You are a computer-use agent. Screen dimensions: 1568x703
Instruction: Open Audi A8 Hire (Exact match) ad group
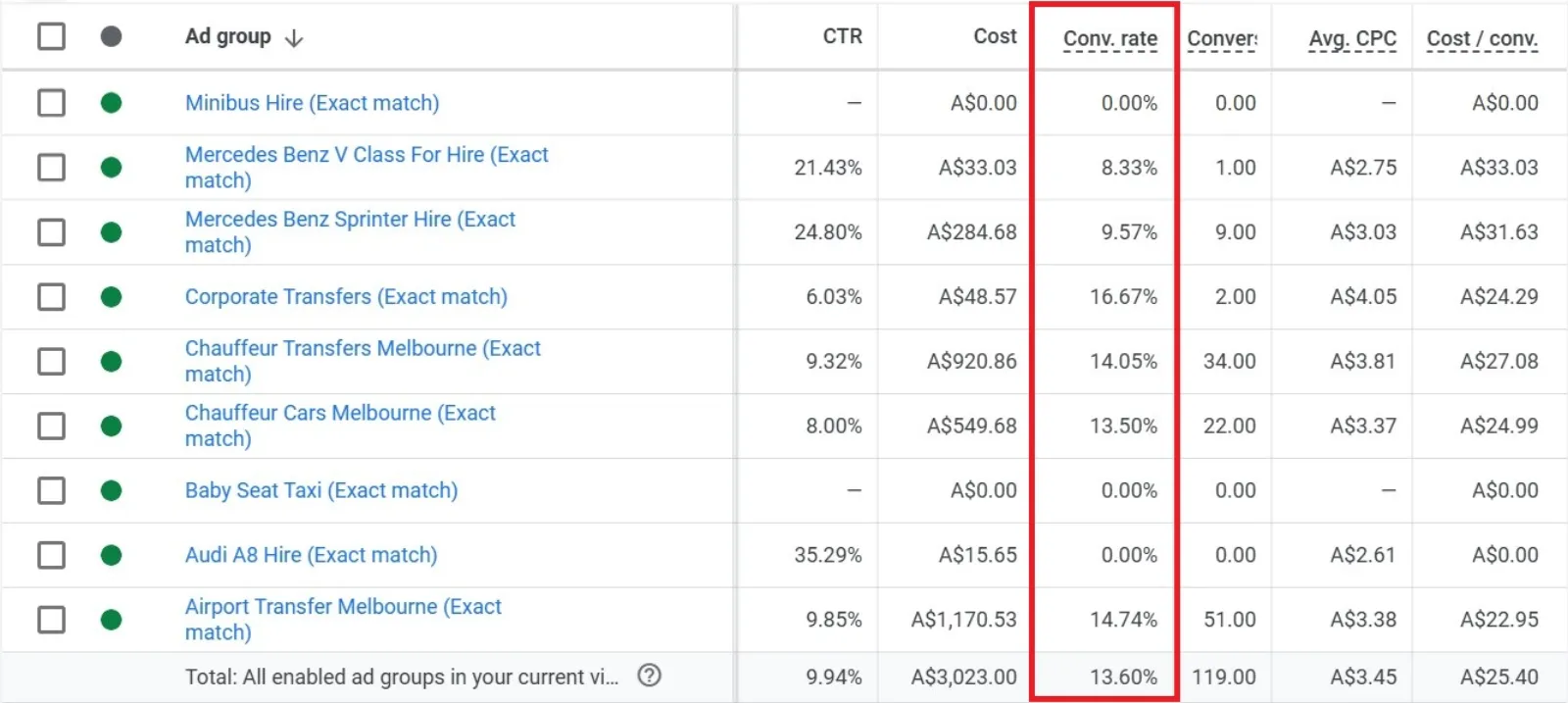click(311, 555)
